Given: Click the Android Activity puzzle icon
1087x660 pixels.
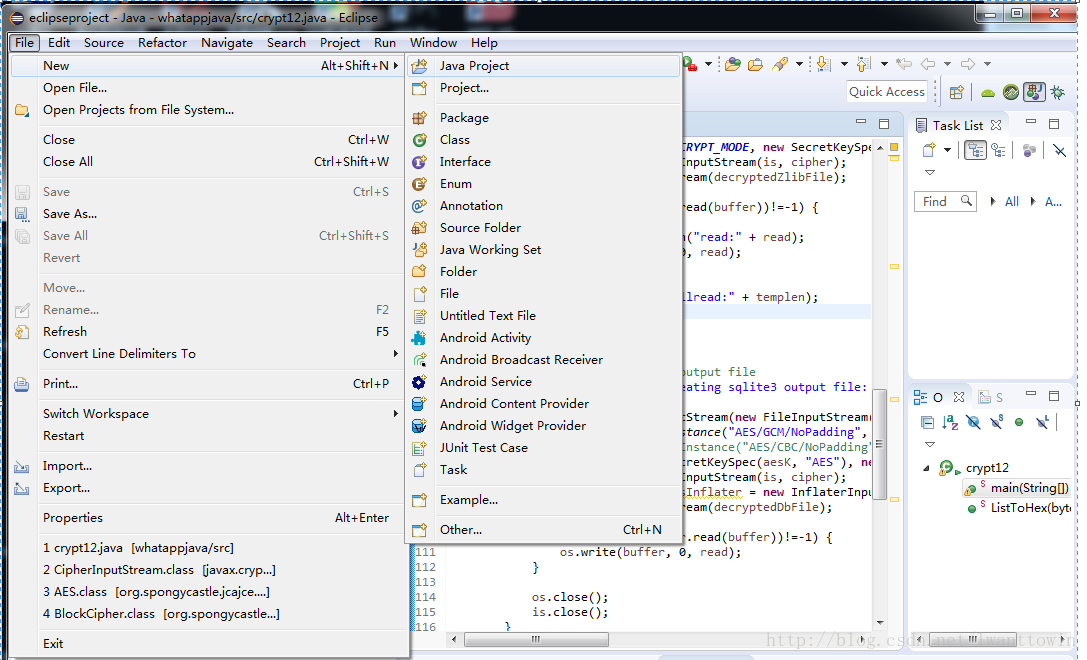Looking at the screenshot, I should point(419,338).
